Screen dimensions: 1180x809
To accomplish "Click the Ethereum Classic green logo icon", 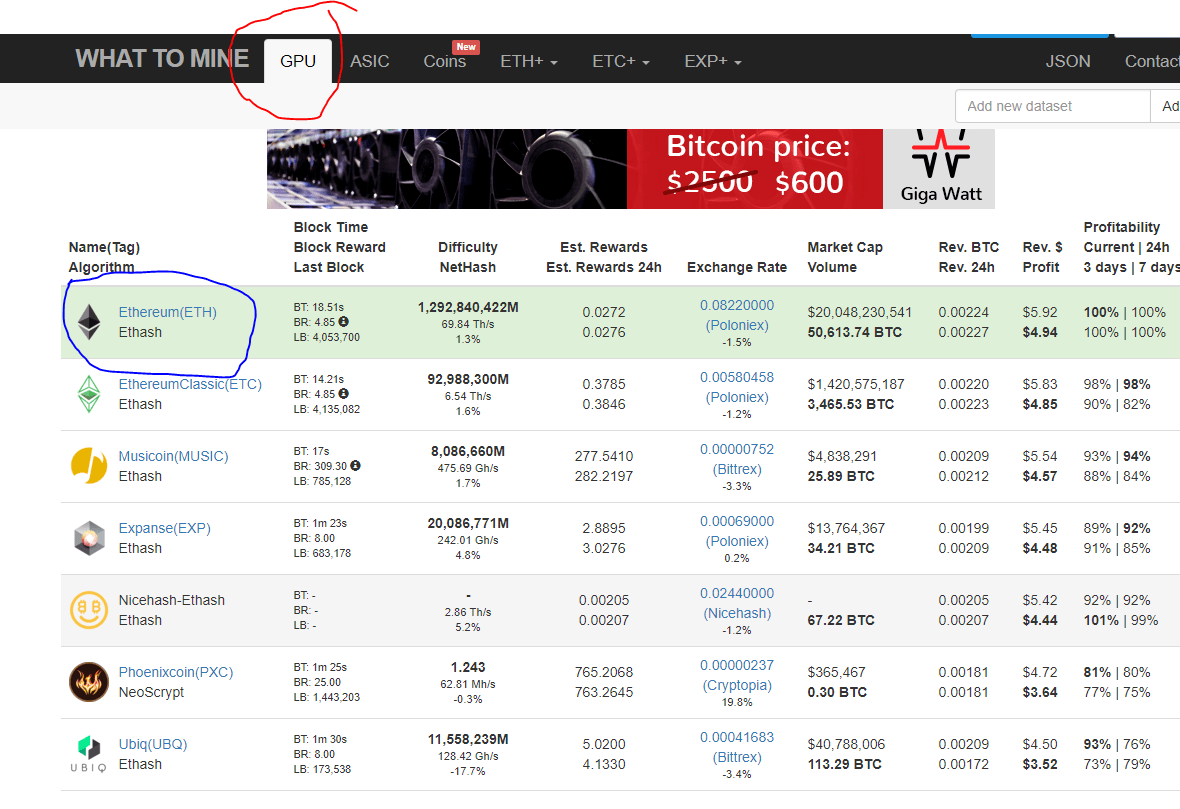I will coord(90,394).
